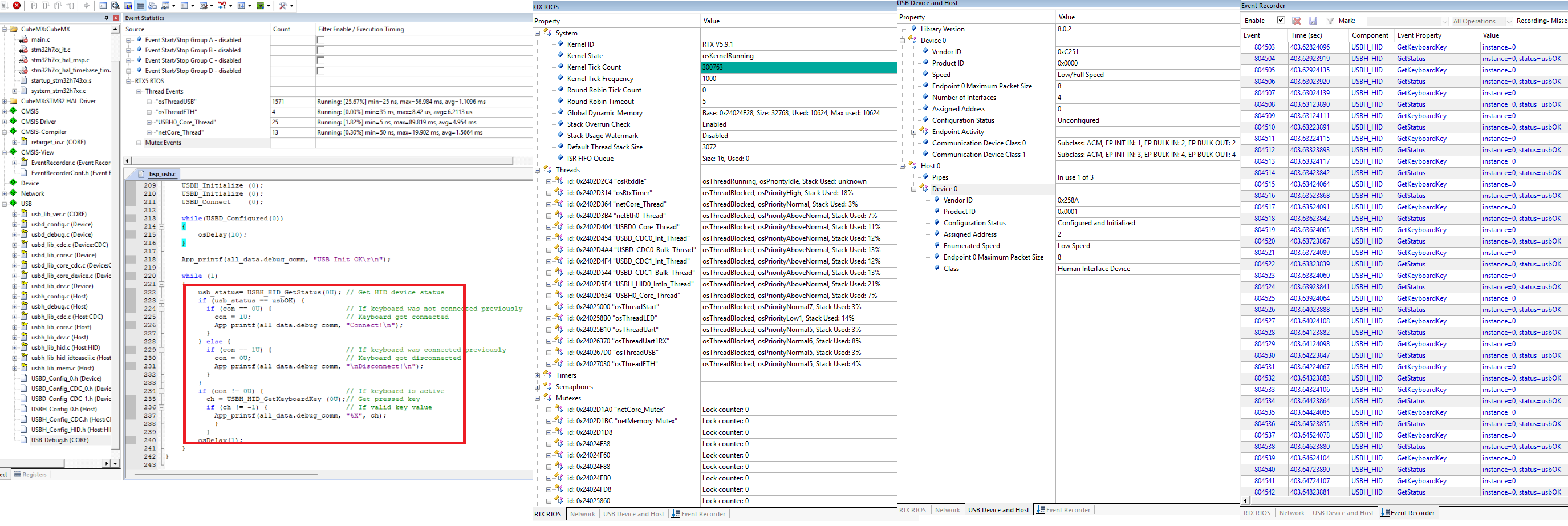This screenshot has width=1568, height=526.
Task: Open the Command Window icon
Action: pyautogui.click(x=103, y=6)
